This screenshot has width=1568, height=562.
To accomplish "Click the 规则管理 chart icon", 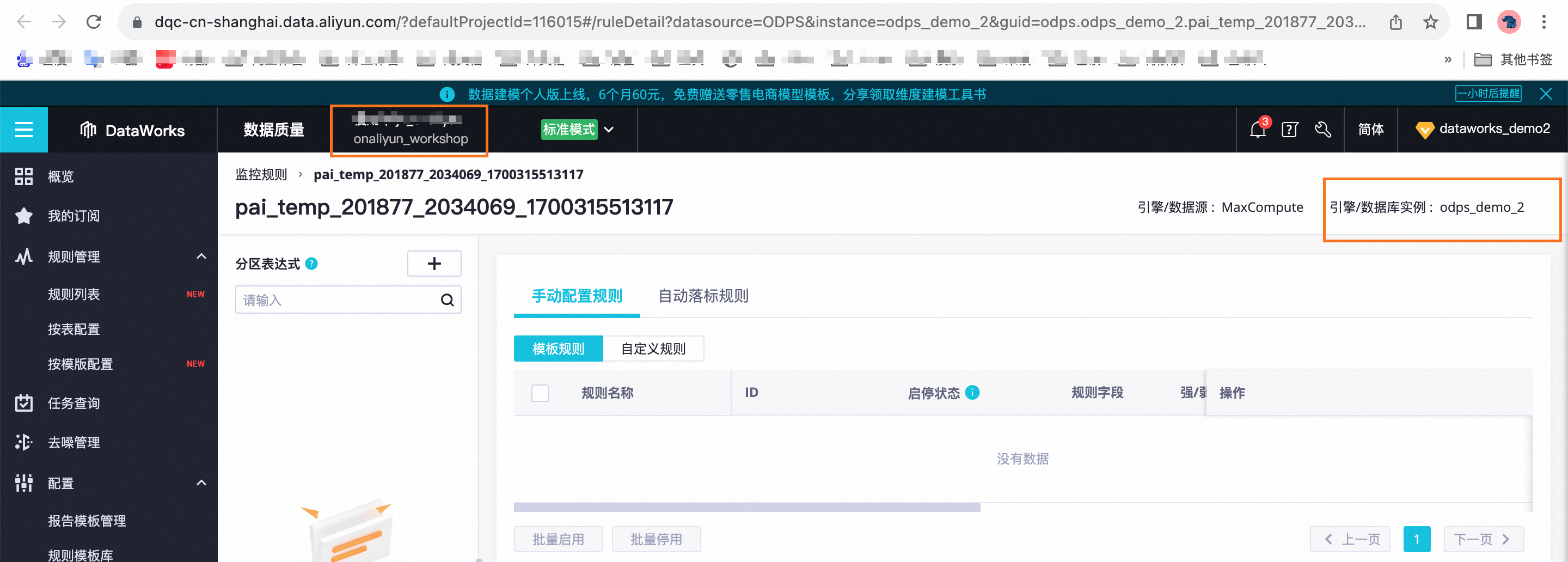I will coord(24,256).
